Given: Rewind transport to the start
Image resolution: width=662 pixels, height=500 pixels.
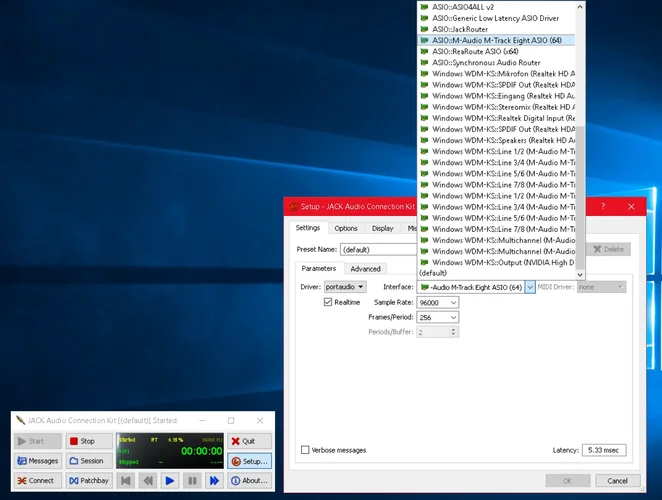Looking at the screenshot, I should (x=125, y=481).
